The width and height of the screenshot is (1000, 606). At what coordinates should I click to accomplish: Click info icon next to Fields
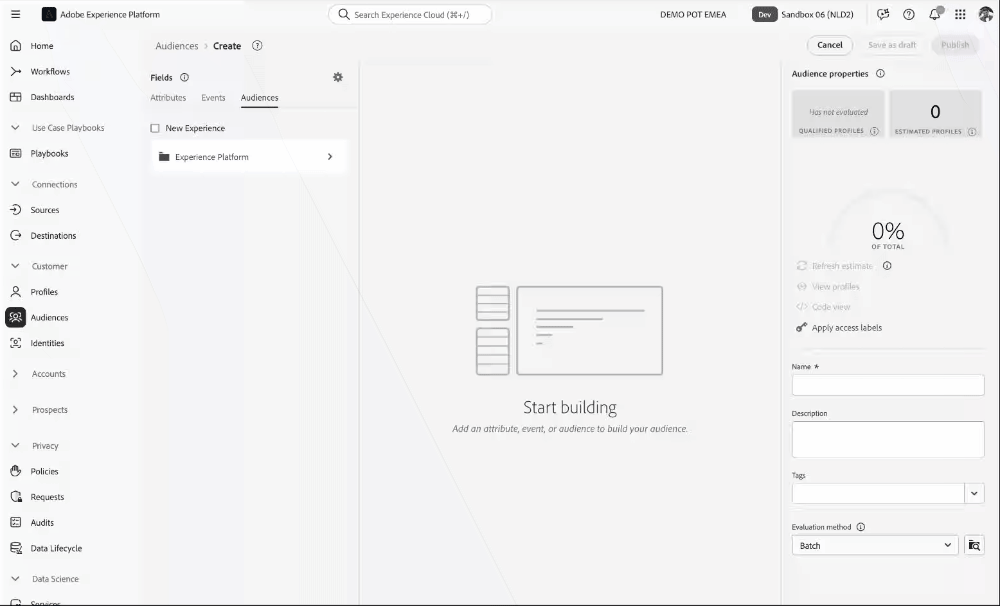pyautogui.click(x=184, y=77)
